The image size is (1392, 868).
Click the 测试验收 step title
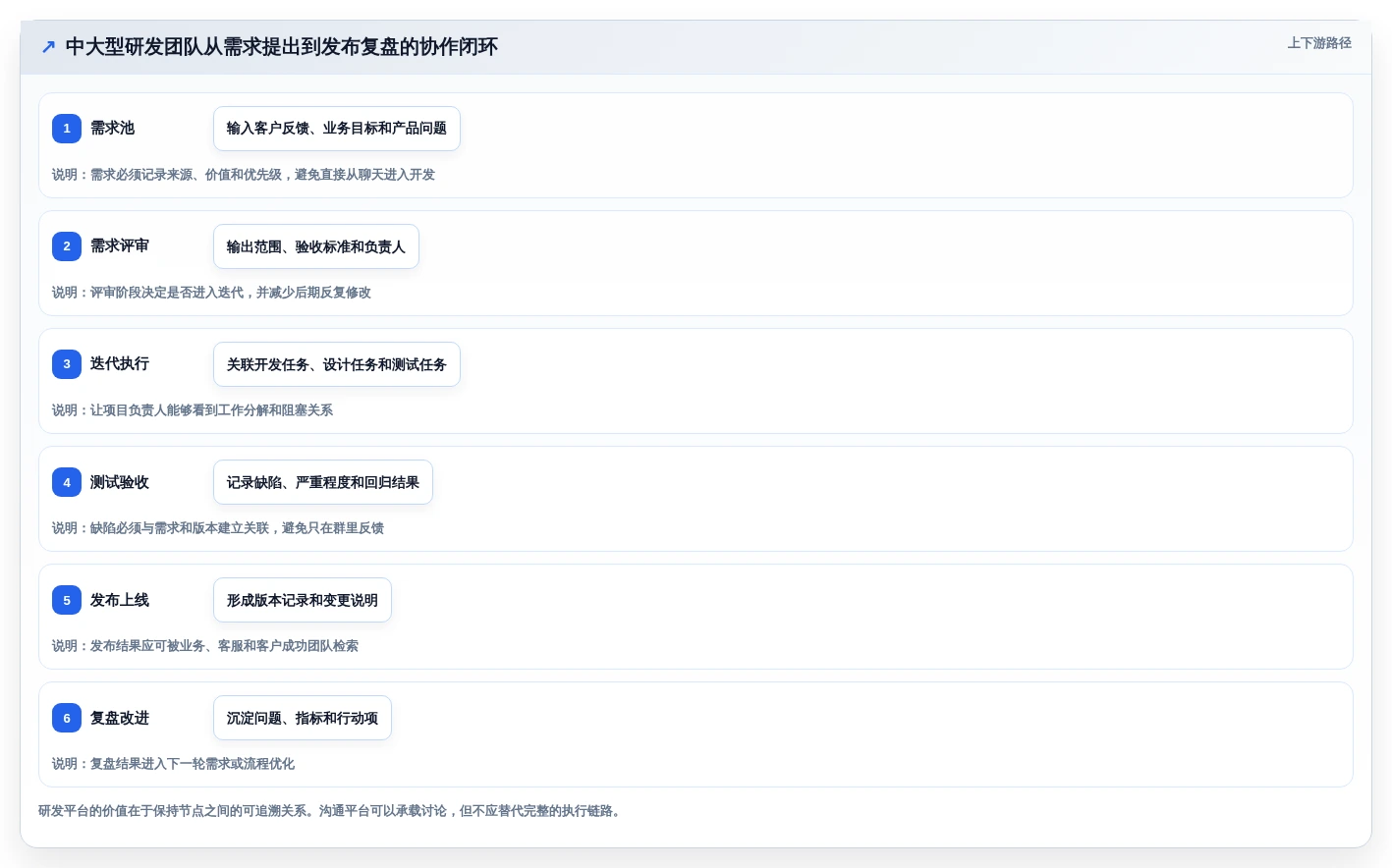(120, 482)
